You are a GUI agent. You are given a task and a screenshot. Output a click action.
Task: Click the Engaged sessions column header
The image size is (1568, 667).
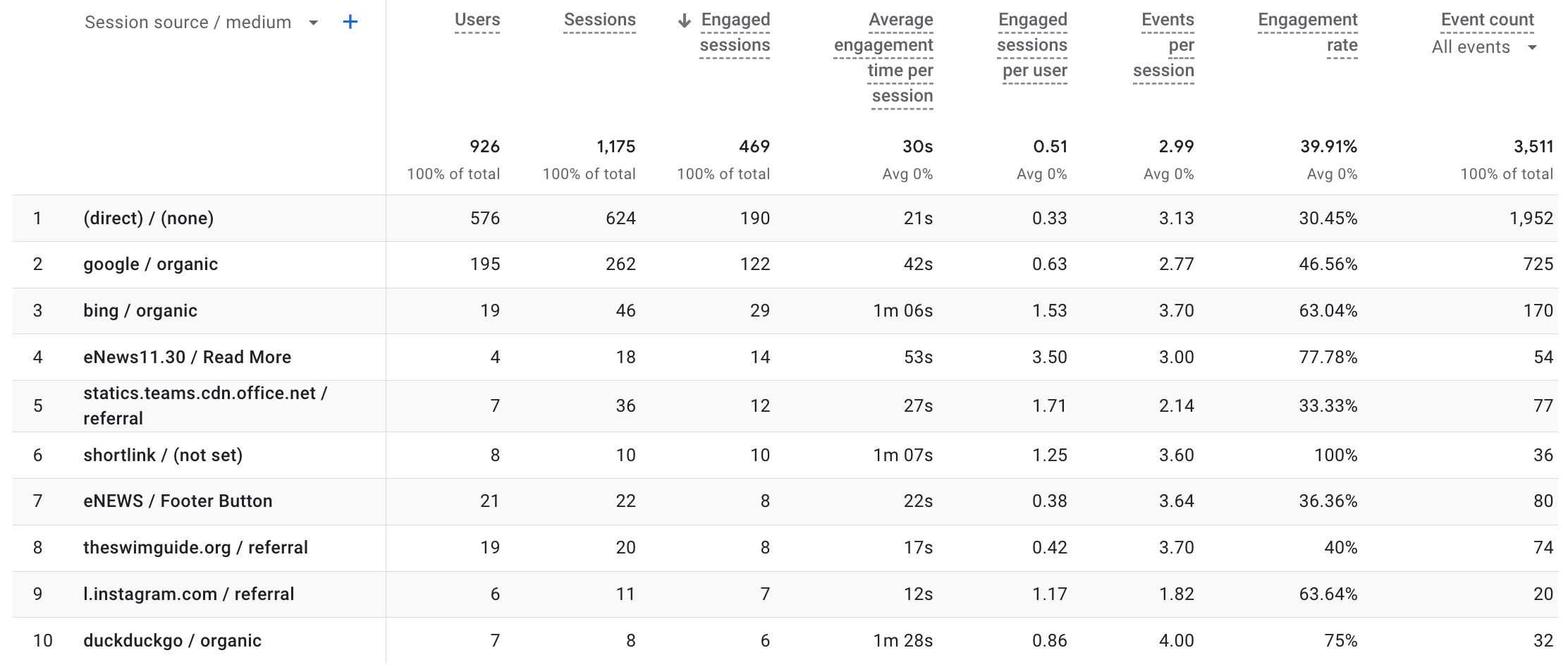[x=735, y=32]
